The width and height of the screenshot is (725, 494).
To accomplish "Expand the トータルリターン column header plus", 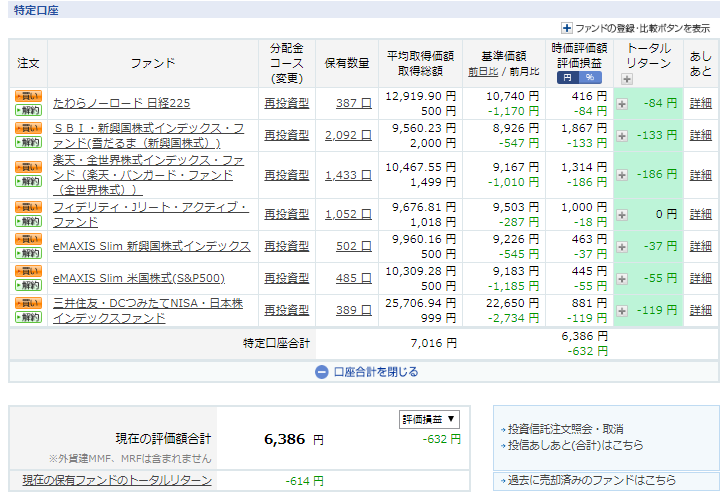I will tap(626, 78).
